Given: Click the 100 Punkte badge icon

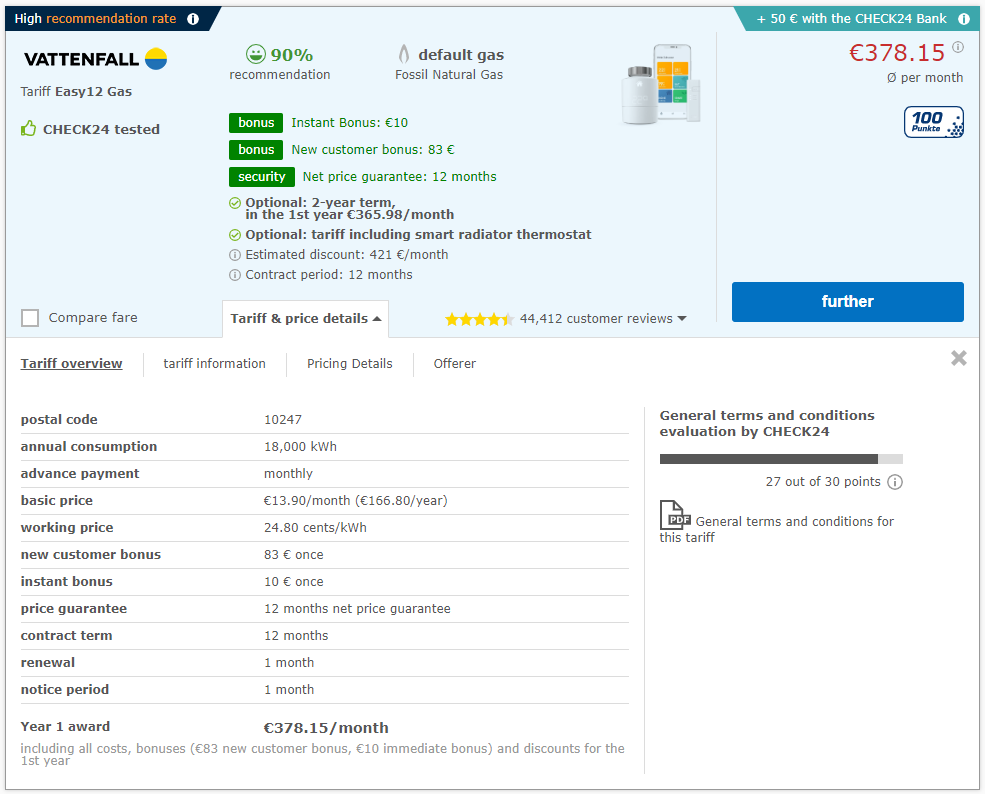Looking at the screenshot, I should point(934,122).
